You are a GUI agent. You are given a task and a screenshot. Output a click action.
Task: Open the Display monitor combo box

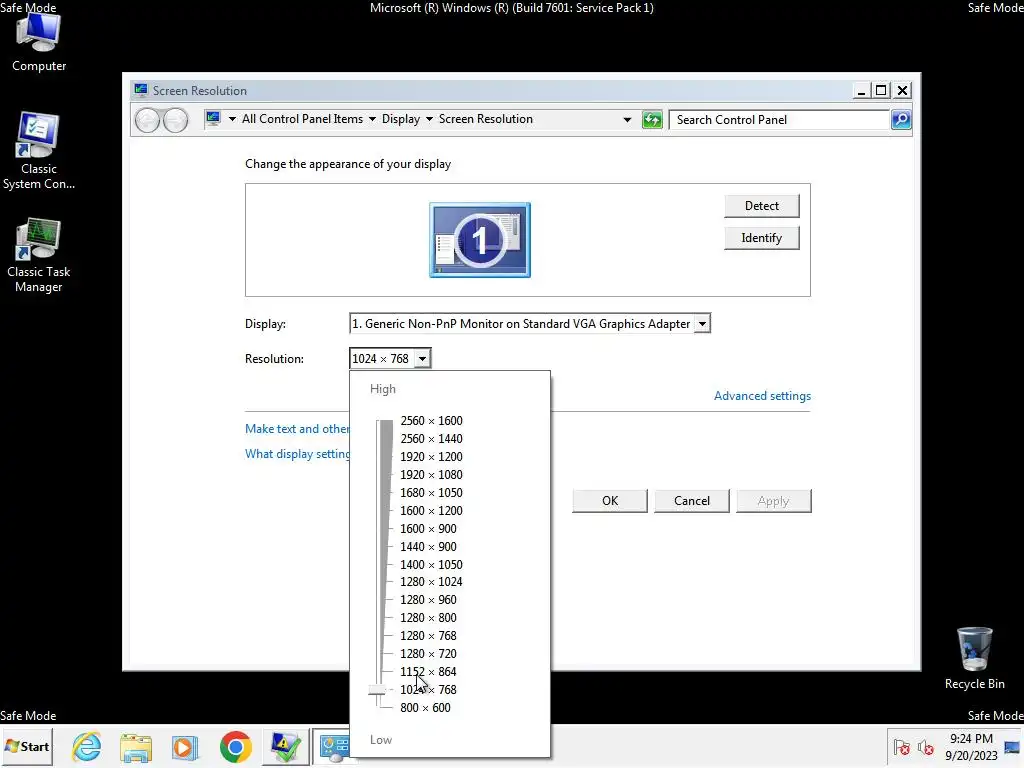(530, 323)
